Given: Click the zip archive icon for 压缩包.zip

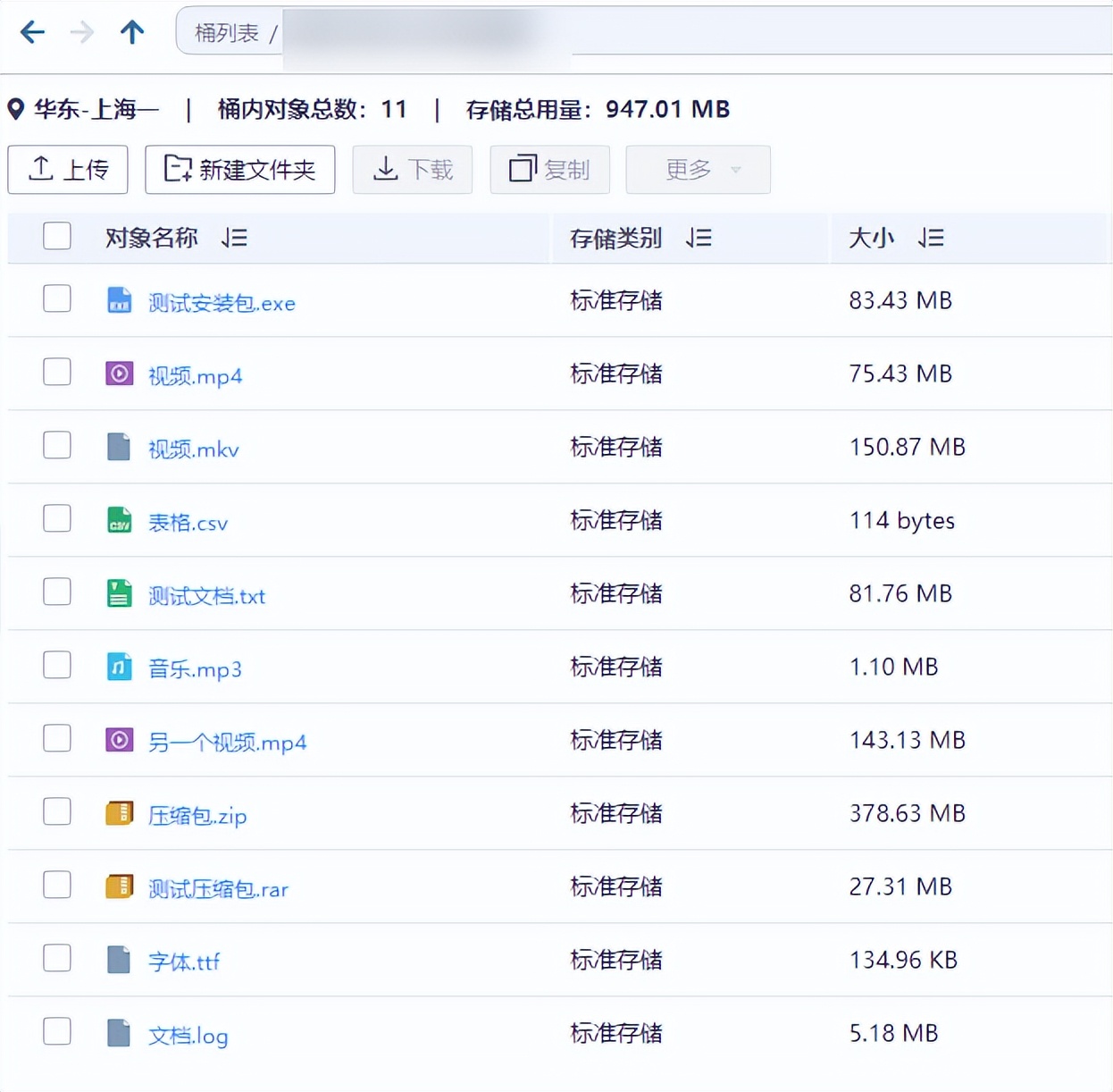Looking at the screenshot, I should pyautogui.click(x=119, y=811).
